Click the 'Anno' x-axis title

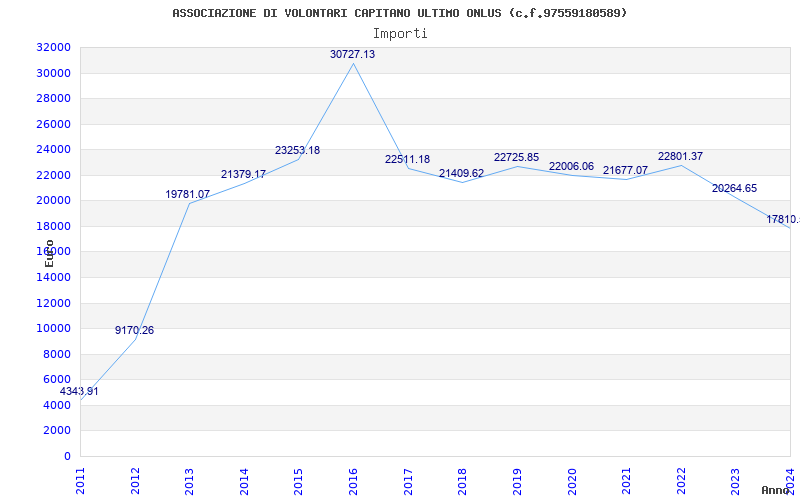click(x=775, y=490)
